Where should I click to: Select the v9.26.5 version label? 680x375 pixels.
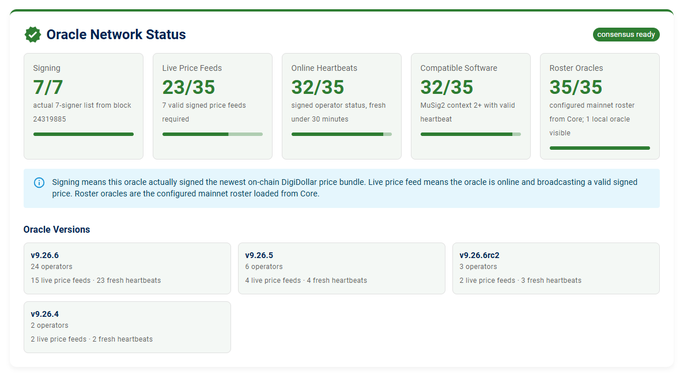(x=259, y=255)
